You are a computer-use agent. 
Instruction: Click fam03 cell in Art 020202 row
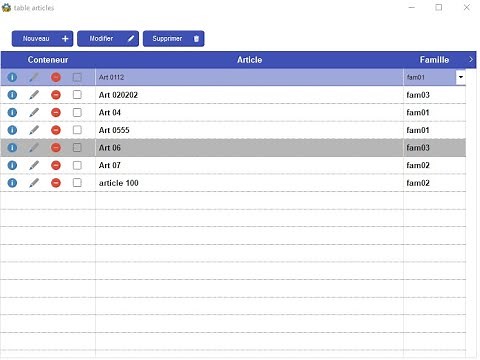435,95
